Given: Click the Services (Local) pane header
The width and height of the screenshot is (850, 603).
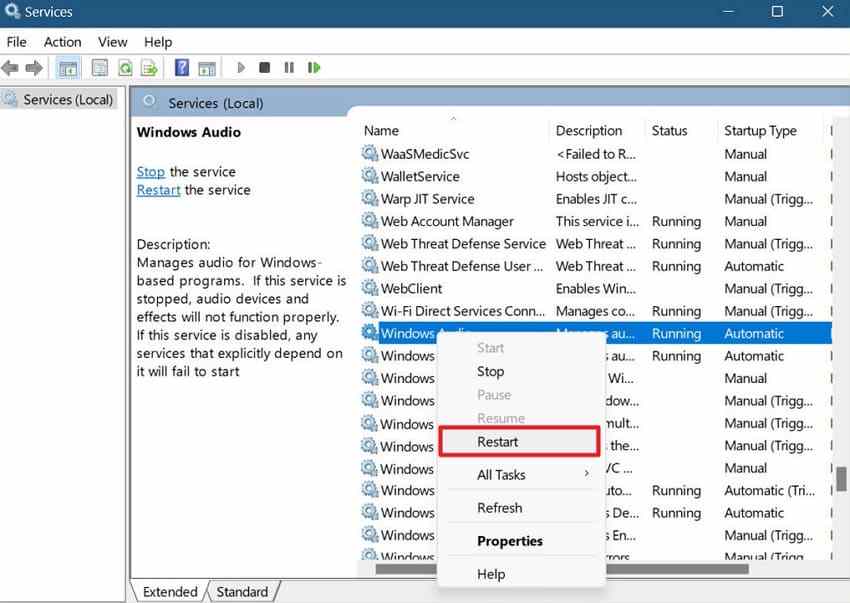Looking at the screenshot, I should pos(215,103).
